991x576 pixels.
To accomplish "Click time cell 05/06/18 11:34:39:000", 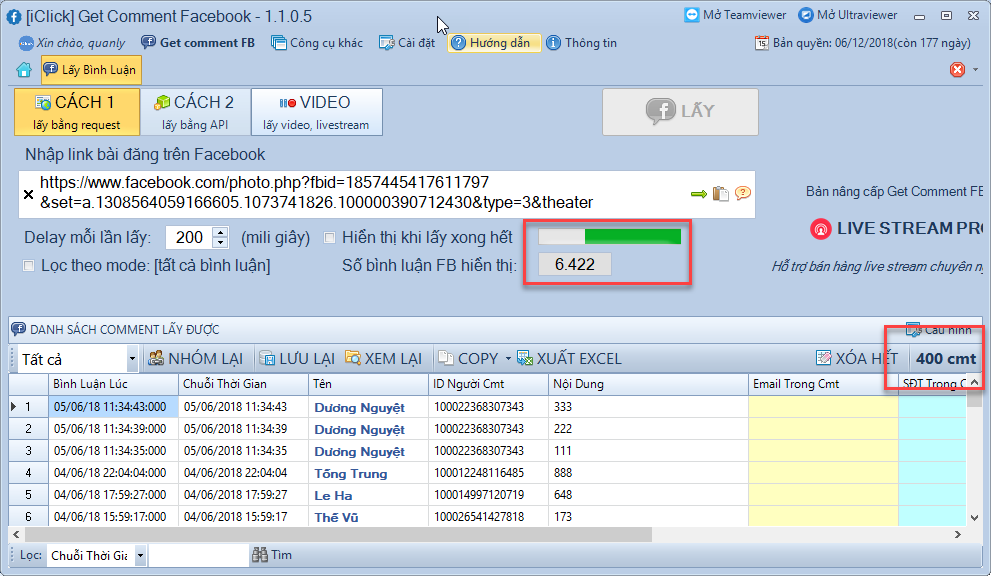I will [x=114, y=429].
